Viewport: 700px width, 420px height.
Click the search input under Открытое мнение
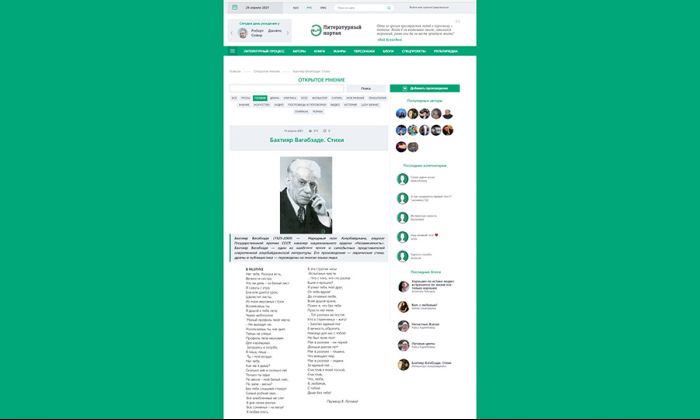tap(287, 88)
